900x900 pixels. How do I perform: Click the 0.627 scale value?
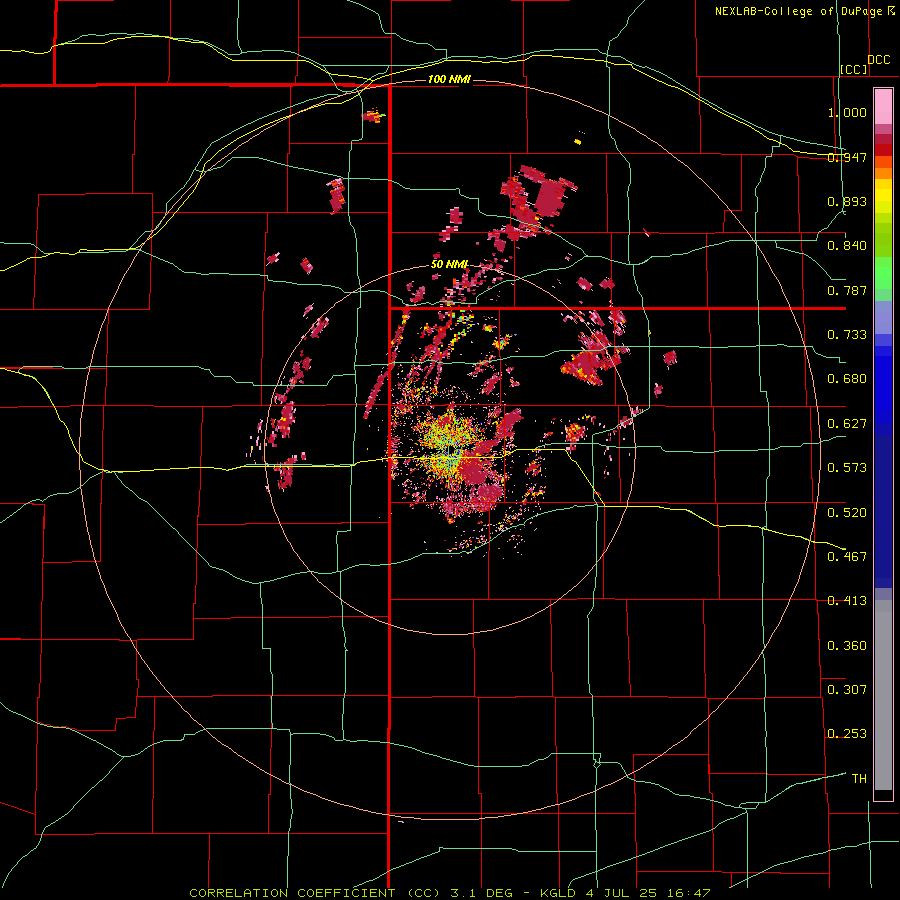click(x=847, y=424)
